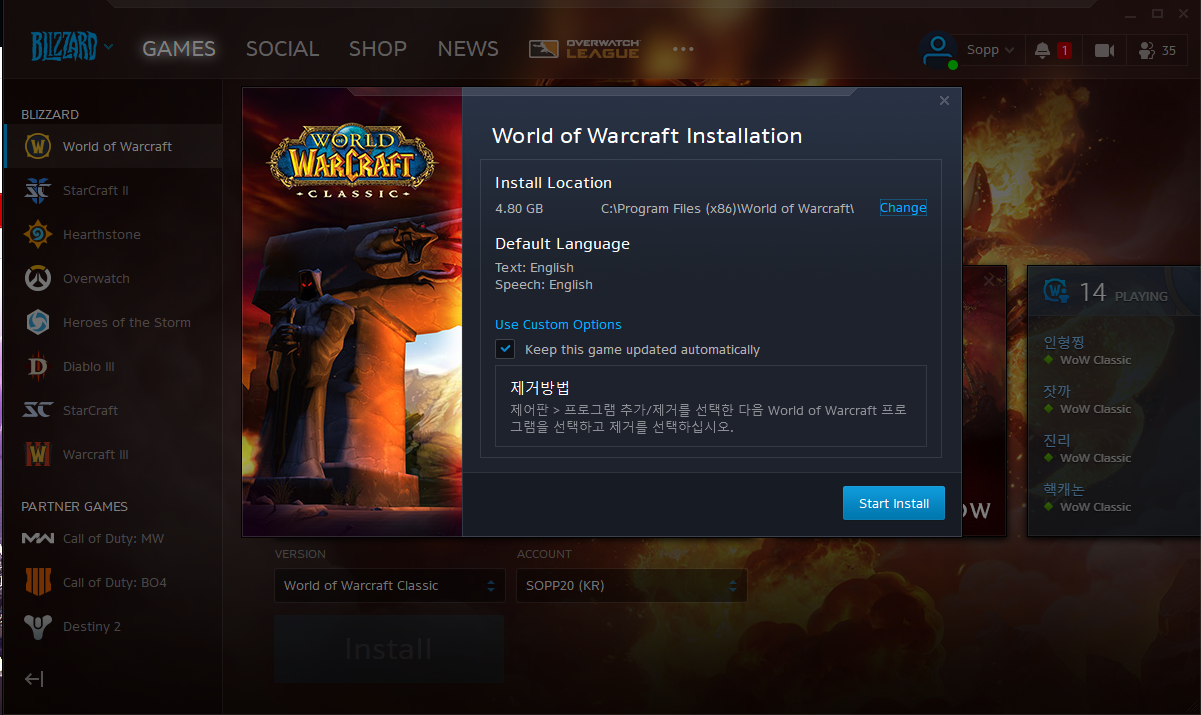This screenshot has height=715, width=1201.
Task: Select the Hearthstone game icon
Action: coord(37,234)
